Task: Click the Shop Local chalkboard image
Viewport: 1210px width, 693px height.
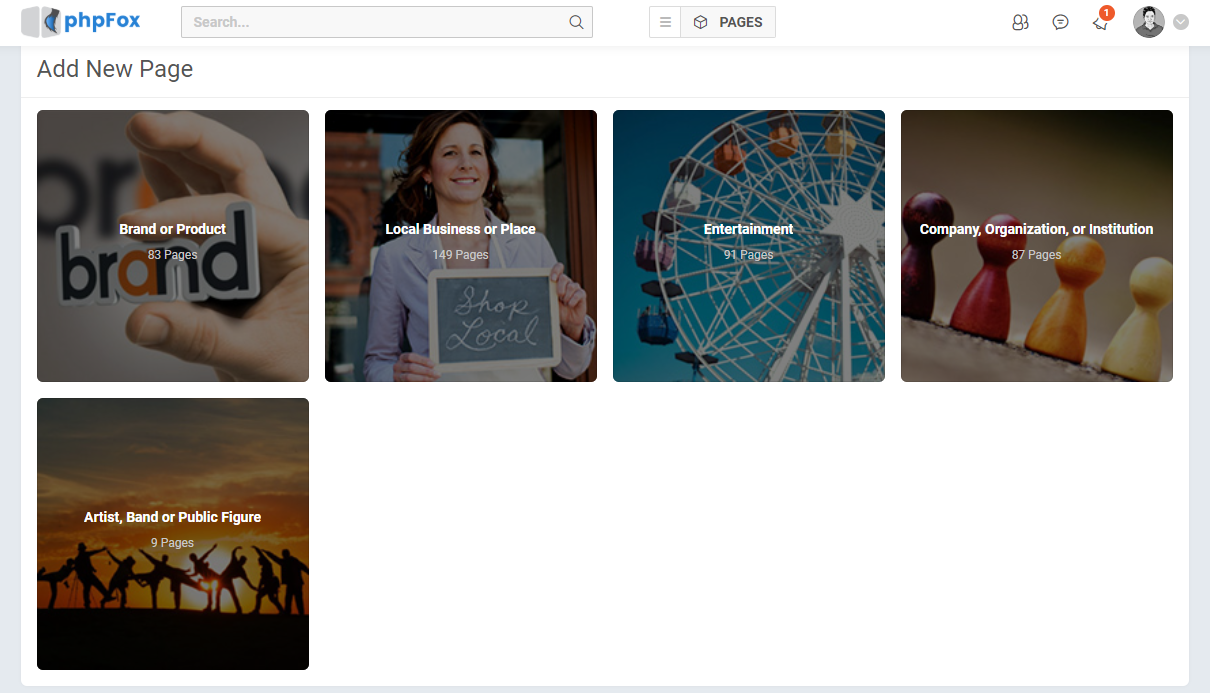Action: pyautogui.click(x=492, y=320)
